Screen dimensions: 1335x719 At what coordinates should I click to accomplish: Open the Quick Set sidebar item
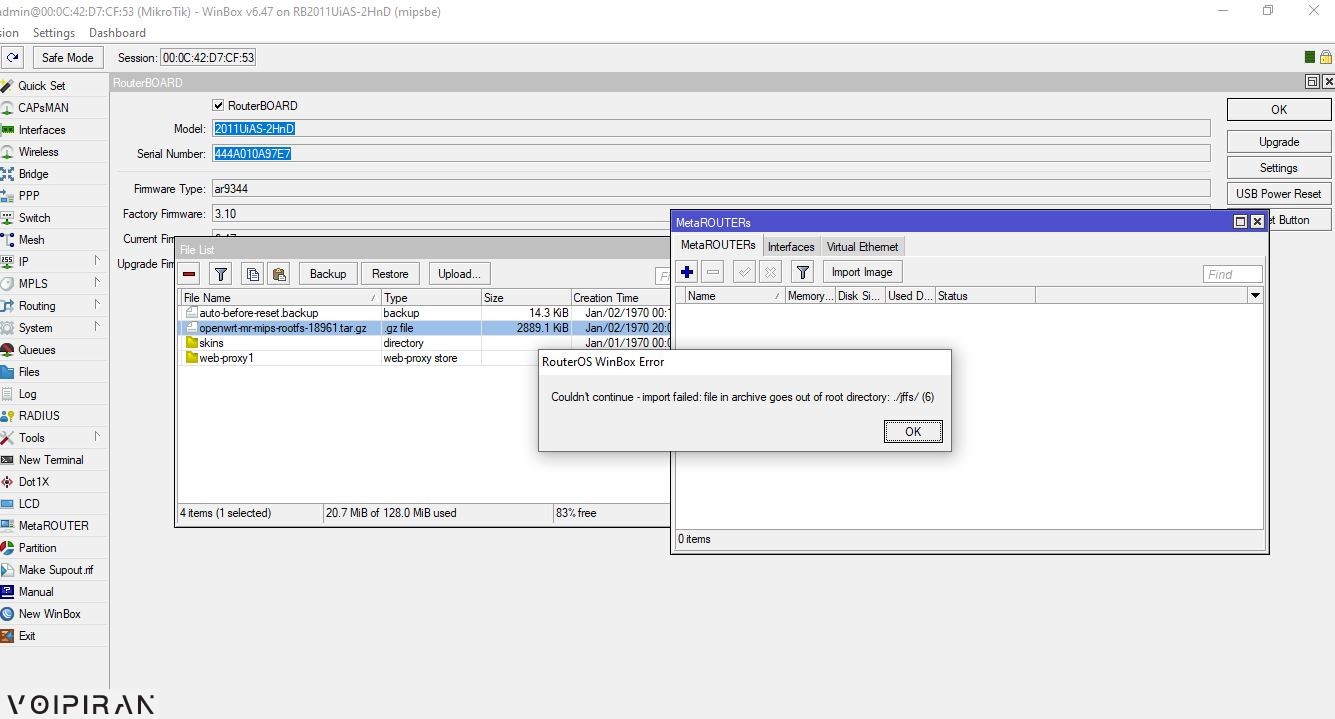point(42,86)
